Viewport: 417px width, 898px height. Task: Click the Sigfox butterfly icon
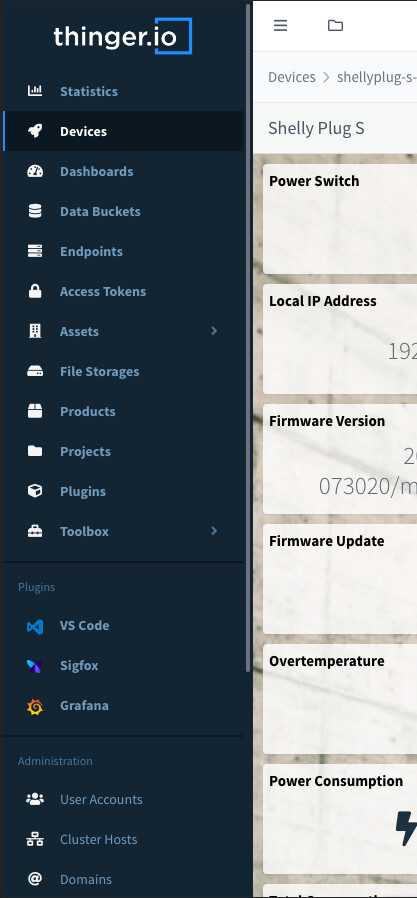coord(35,666)
